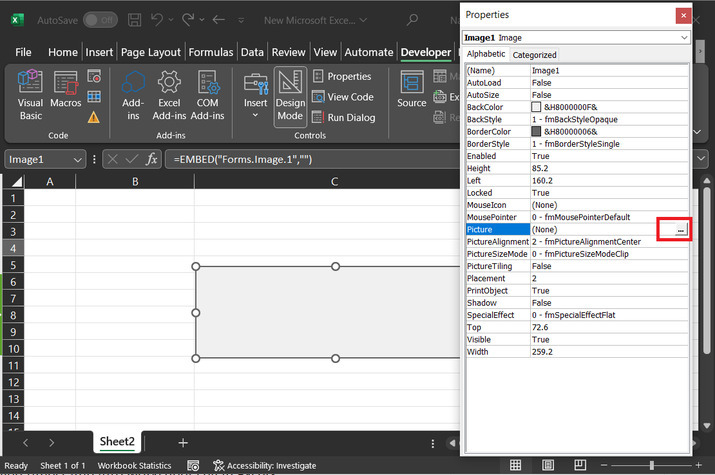Viewport: 715px width, 475px height.
Task: Switch to the Categorized tab
Action: (x=534, y=55)
